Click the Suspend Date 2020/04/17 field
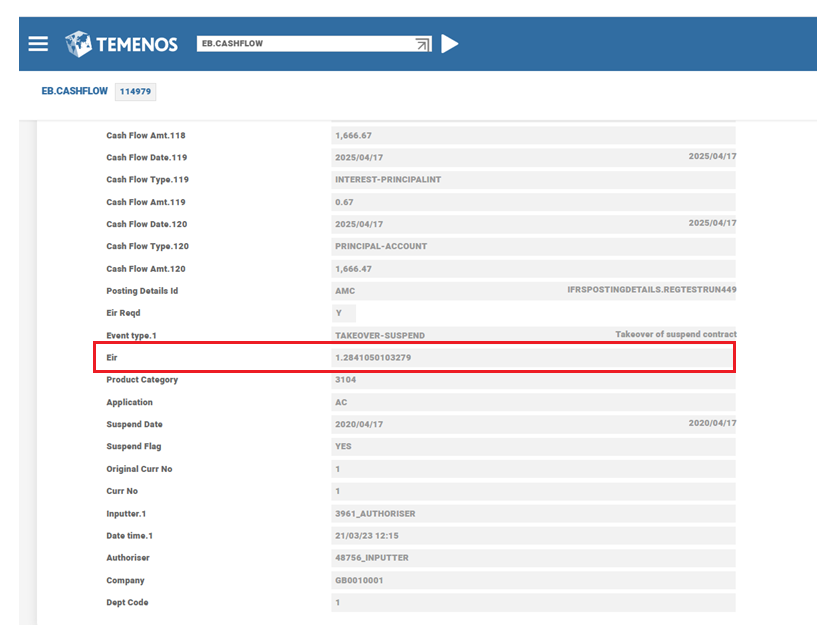Viewport: 820px width, 625px height. coord(359,425)
